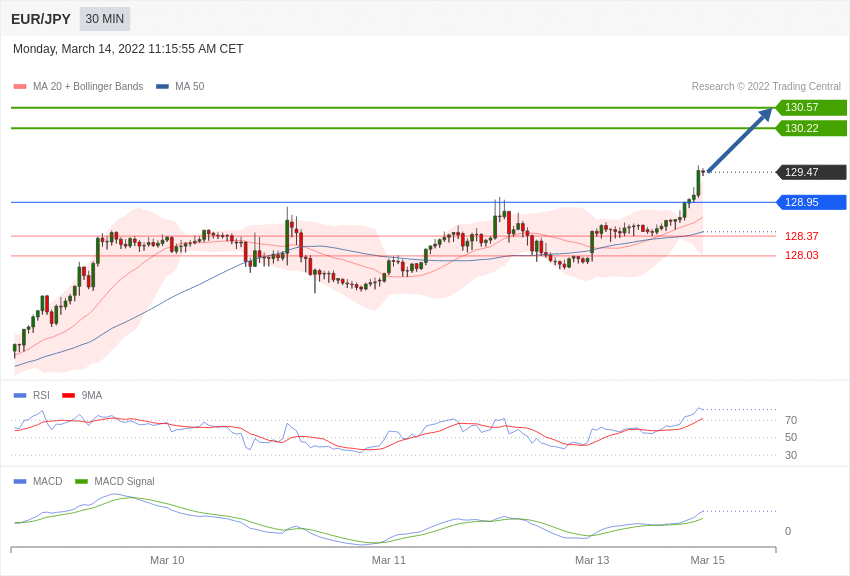Click the MA 20 + Bollinger Bands label
850x576 pixels.
[x=88, y=86]
